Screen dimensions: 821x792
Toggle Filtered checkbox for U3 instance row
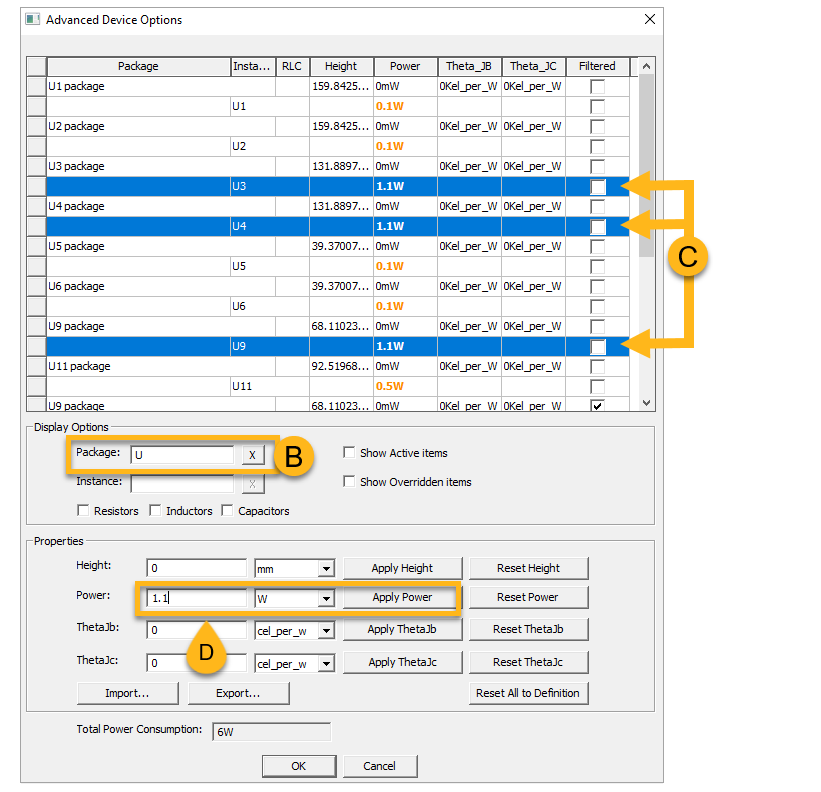(597, 187)
